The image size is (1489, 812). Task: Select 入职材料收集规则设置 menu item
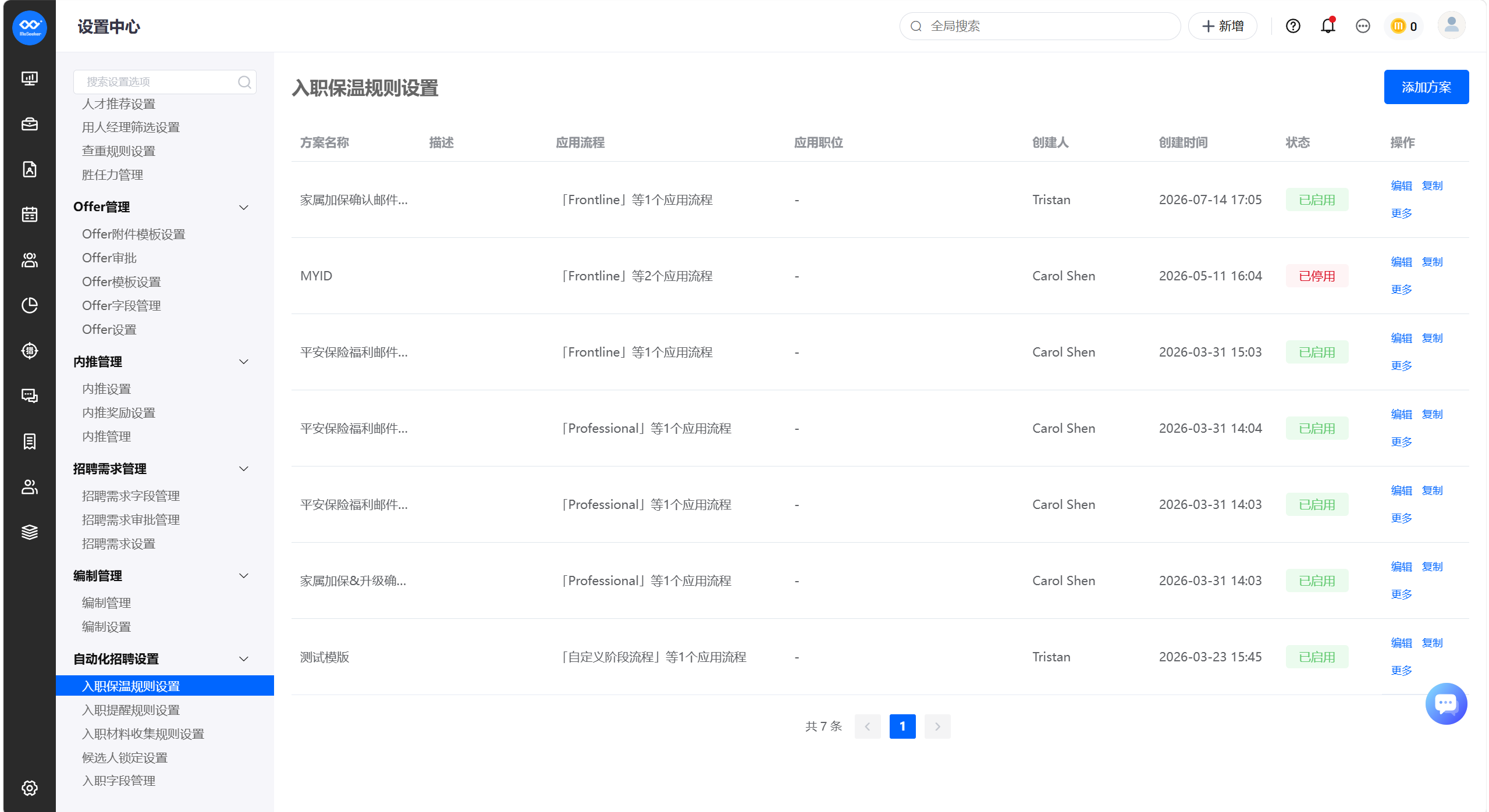(143, 734)
